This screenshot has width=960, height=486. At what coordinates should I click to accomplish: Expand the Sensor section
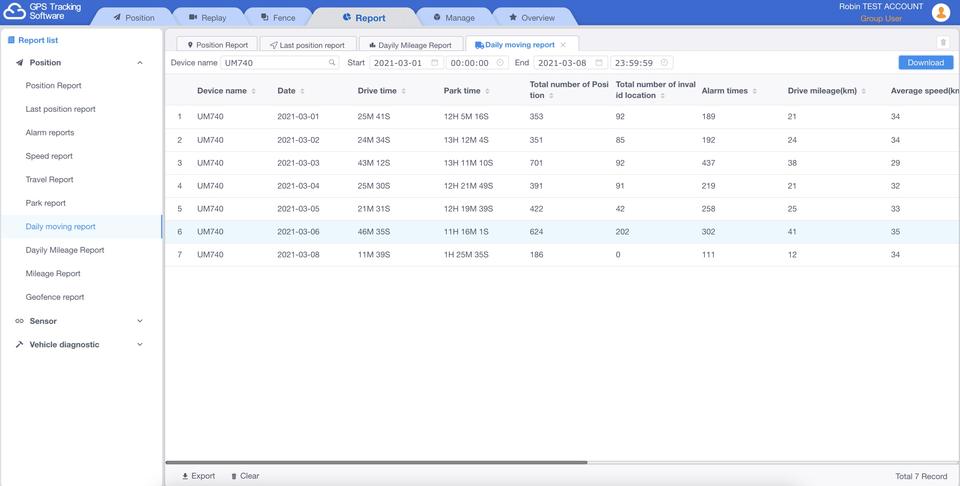click(x=140, y=321)
